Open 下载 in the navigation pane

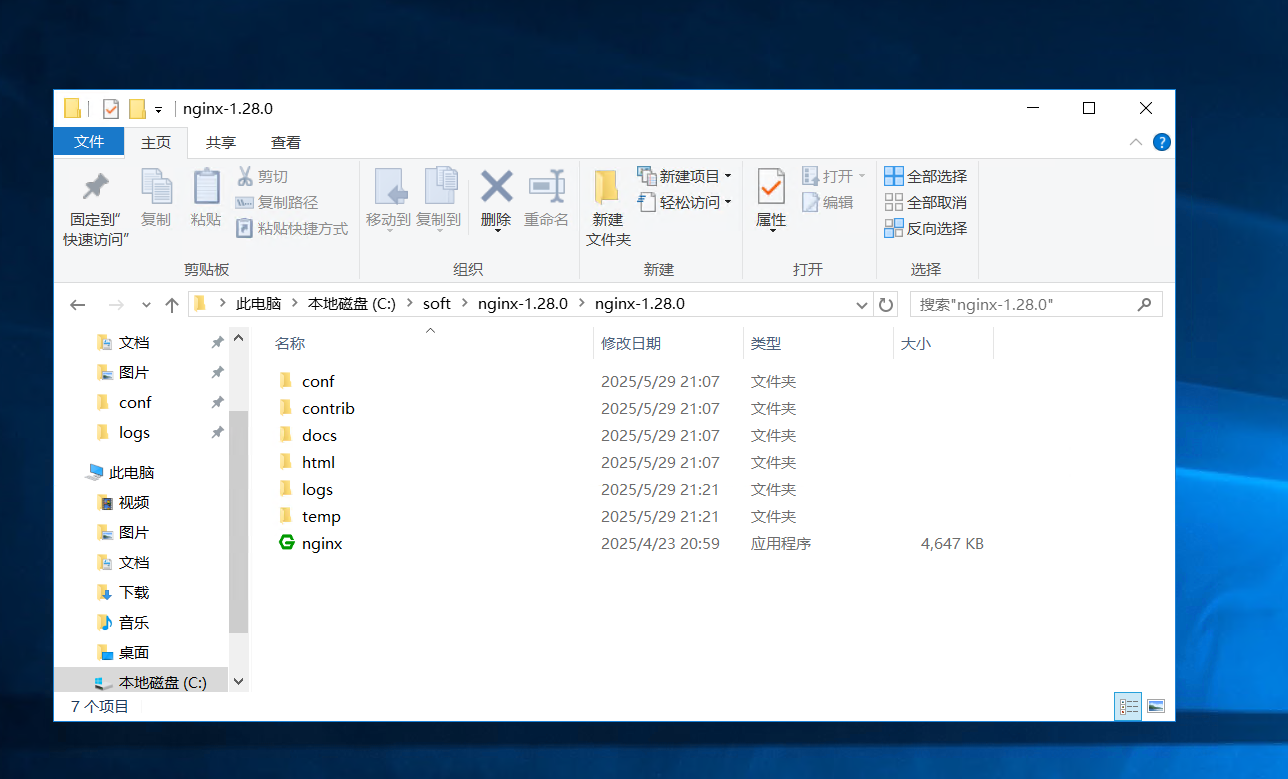click(x=134, y=592)
